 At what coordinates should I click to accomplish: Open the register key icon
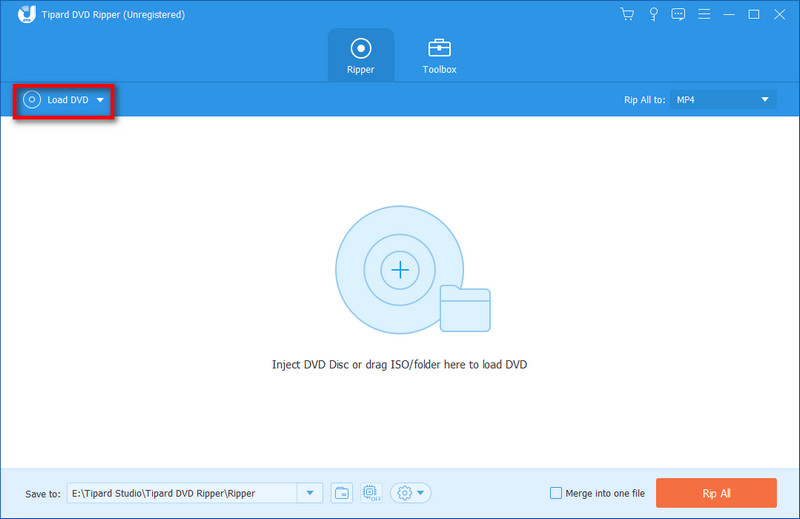click(653, 14)
